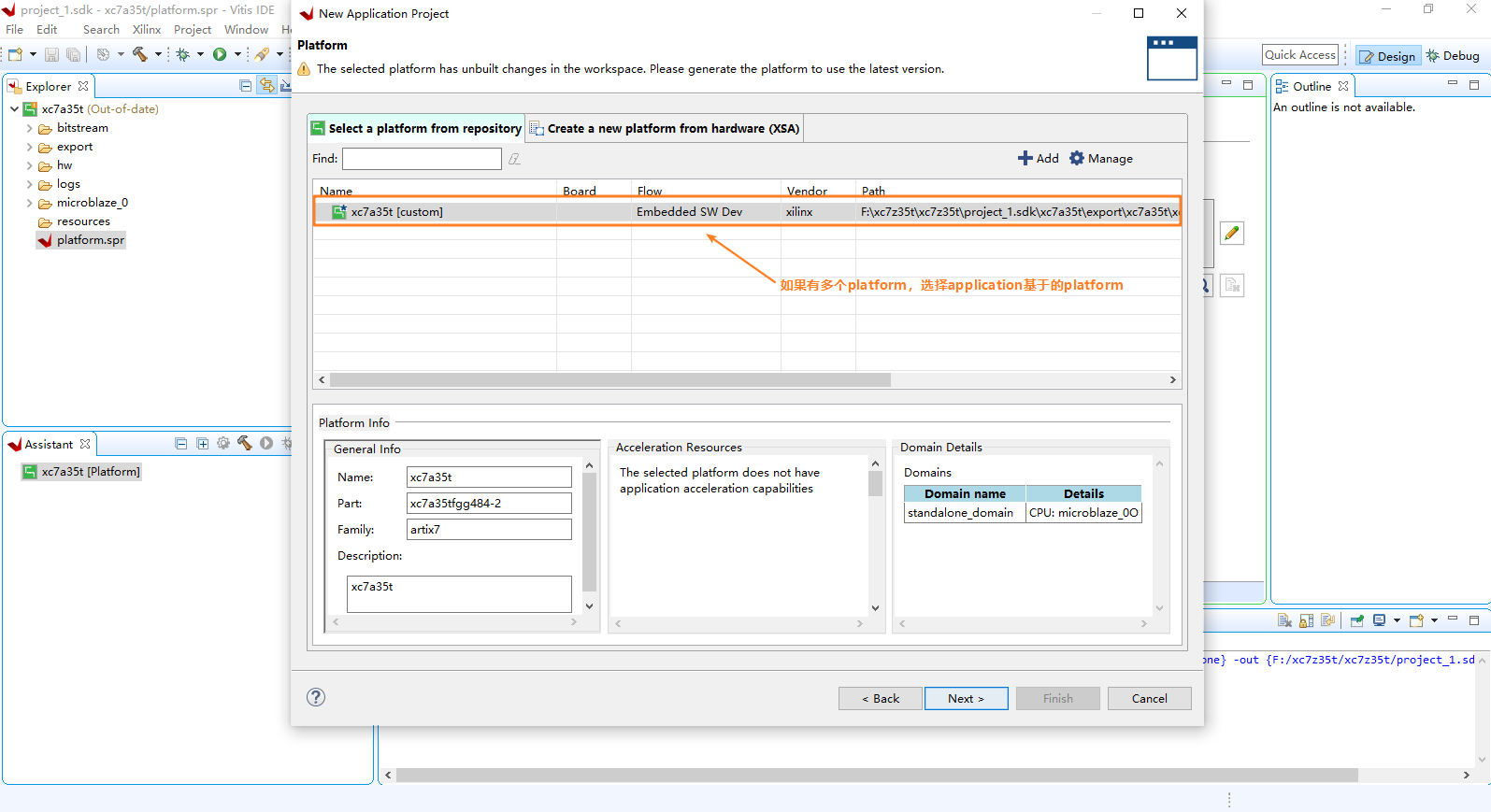This screenshot has width=1491, height=812.
Task: Select xc7a35t [Platform] in Assistant
Action: 81,472
